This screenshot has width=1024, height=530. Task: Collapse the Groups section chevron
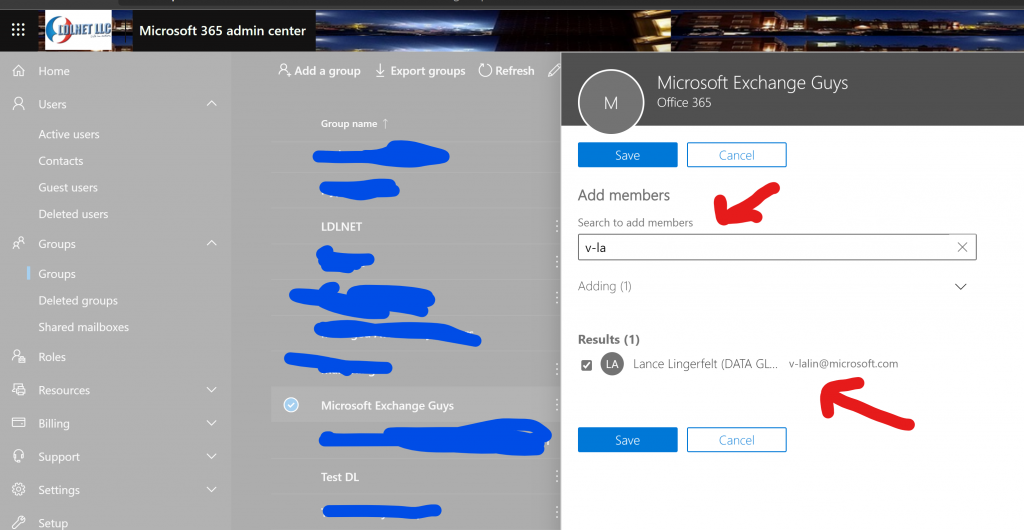212,243
